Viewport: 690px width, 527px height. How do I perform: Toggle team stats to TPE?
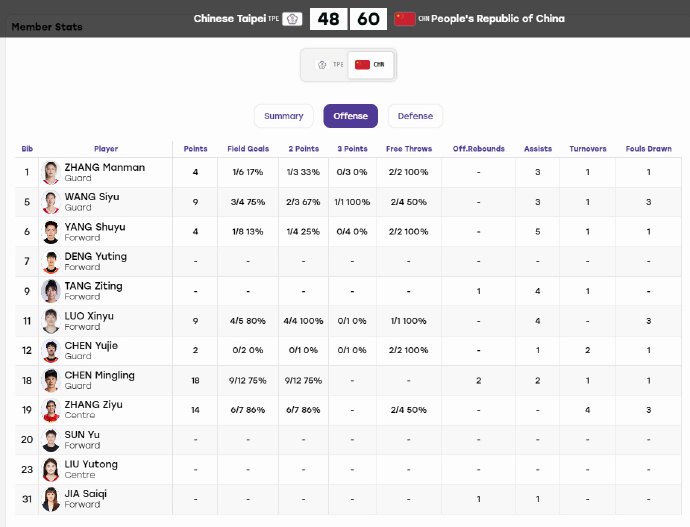coord(329,65)
